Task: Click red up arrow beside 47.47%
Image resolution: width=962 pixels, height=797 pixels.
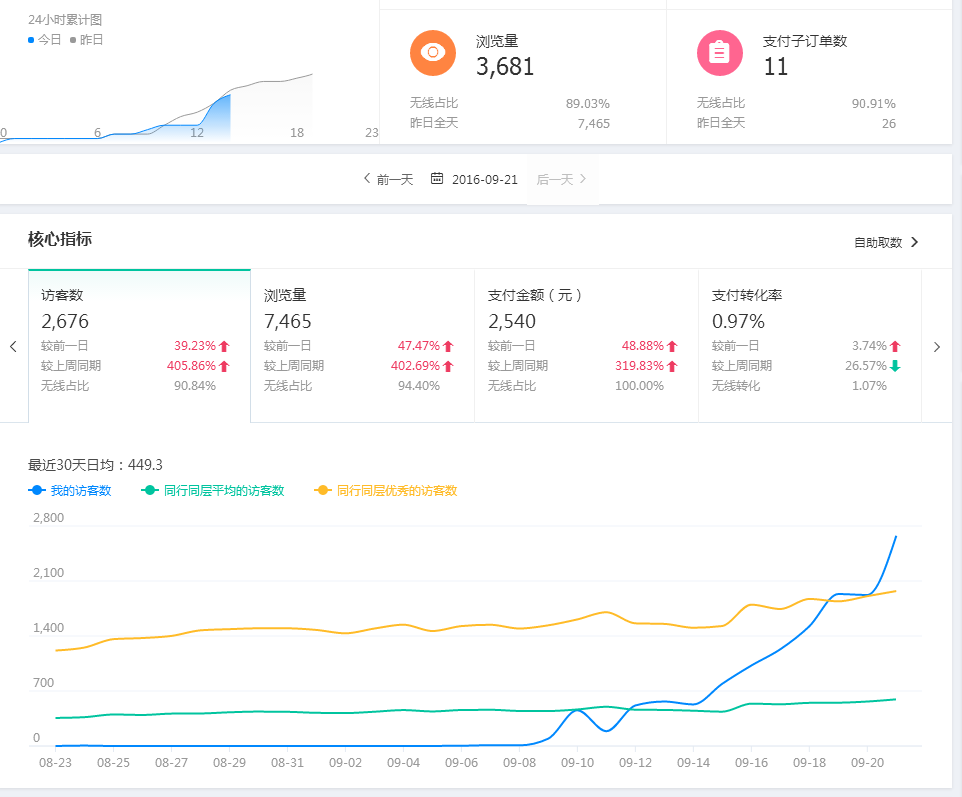Action: pyautogui.click(x=448, y=346)
